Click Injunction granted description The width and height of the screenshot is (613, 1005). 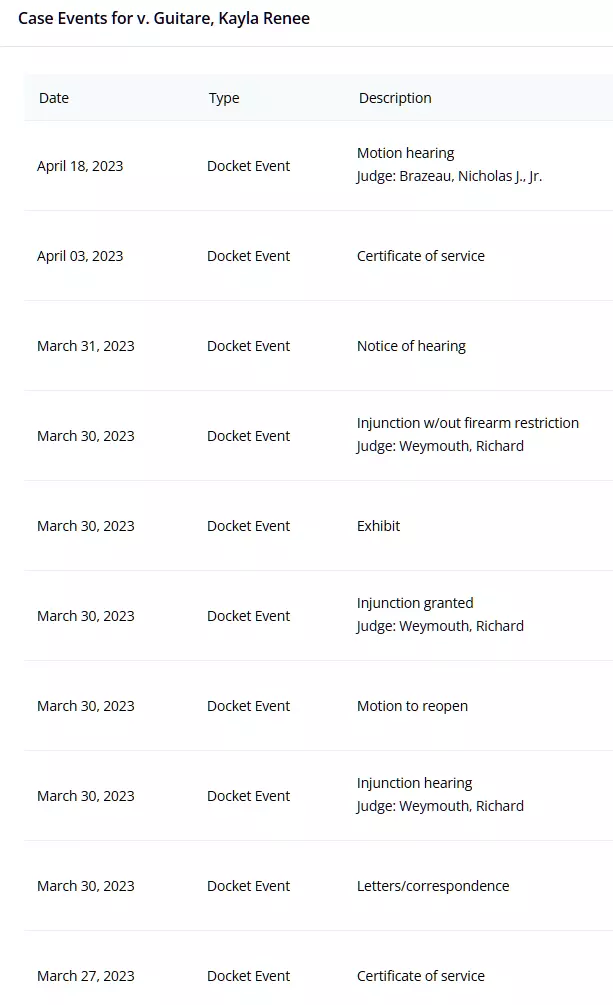point(415,603)
